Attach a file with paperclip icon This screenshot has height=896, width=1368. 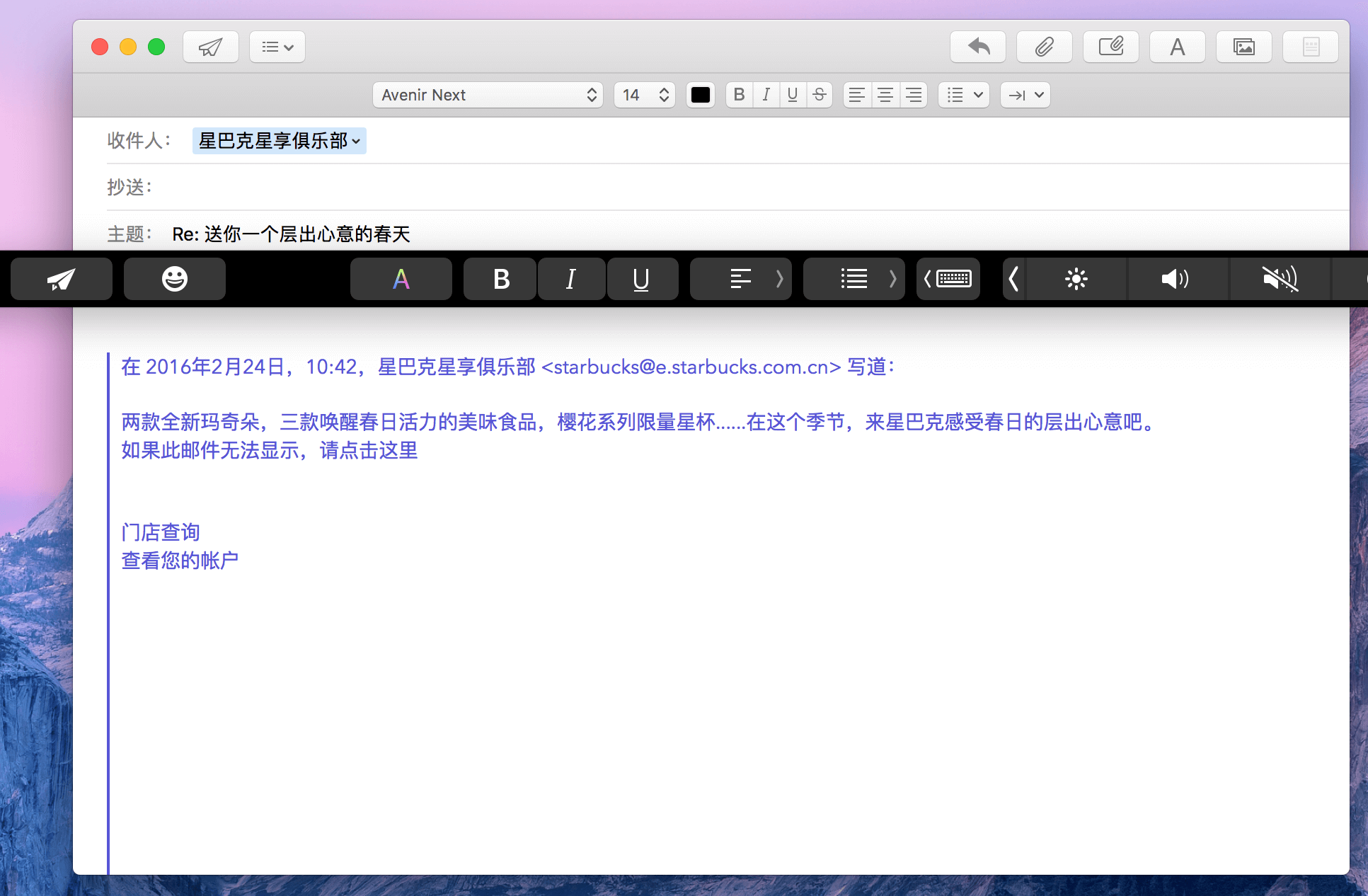click(x=1045, y=47)
